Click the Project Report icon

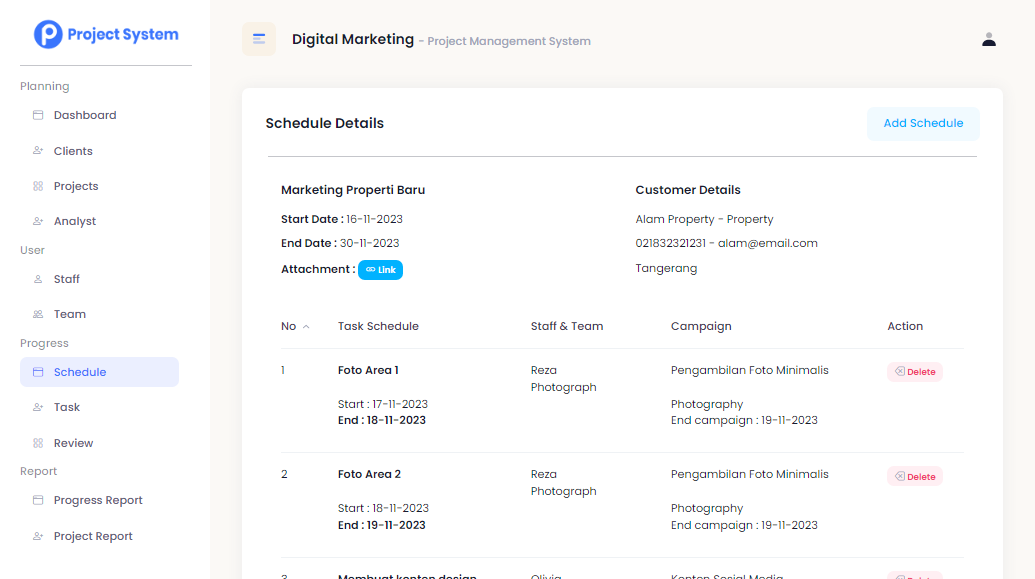[x=38, y=536]
